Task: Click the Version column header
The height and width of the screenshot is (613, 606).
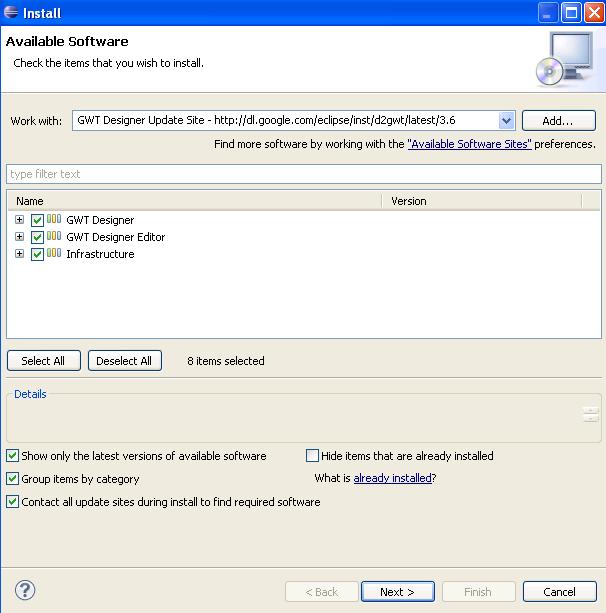Action: 482,201
